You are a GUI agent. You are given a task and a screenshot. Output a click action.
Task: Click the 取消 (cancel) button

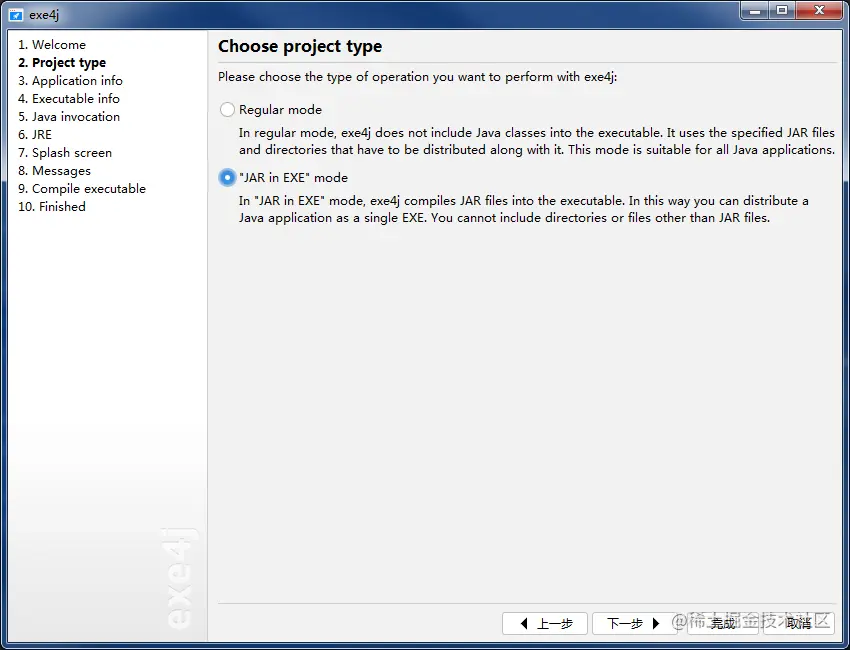799,623
